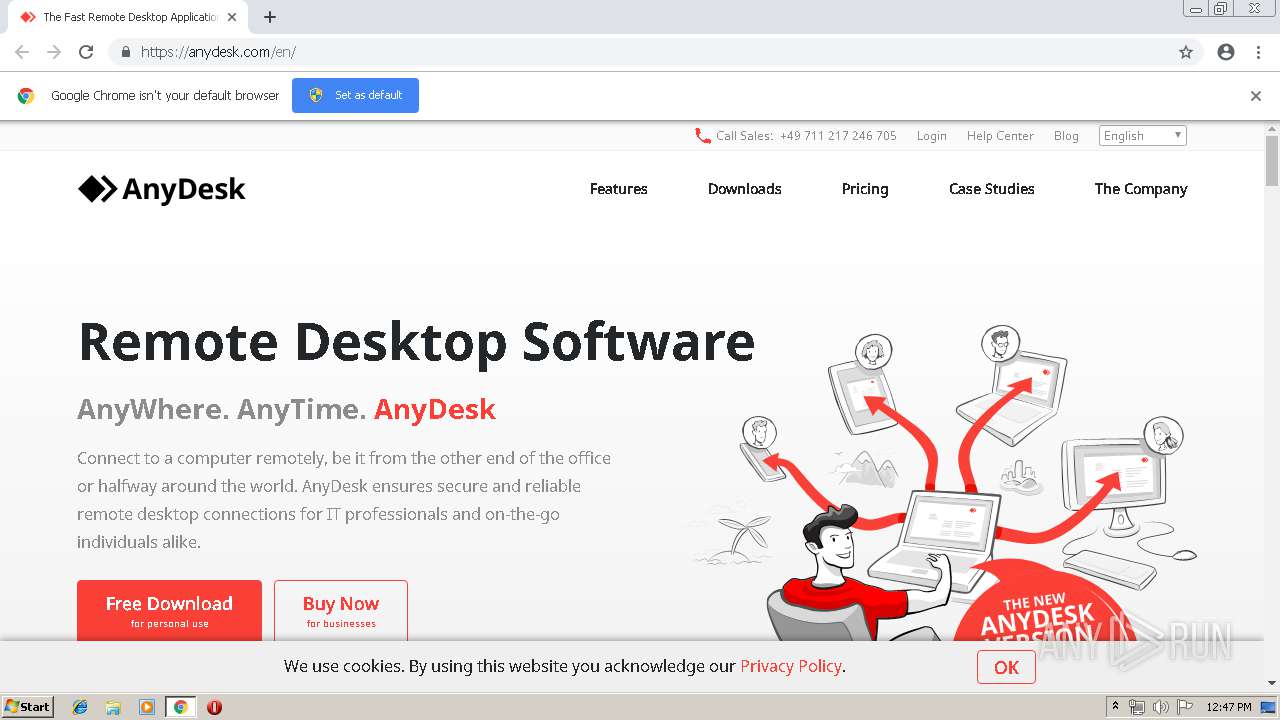Open the file explorer taskbar icon
1280x720 pixels.
coord(113,707)
